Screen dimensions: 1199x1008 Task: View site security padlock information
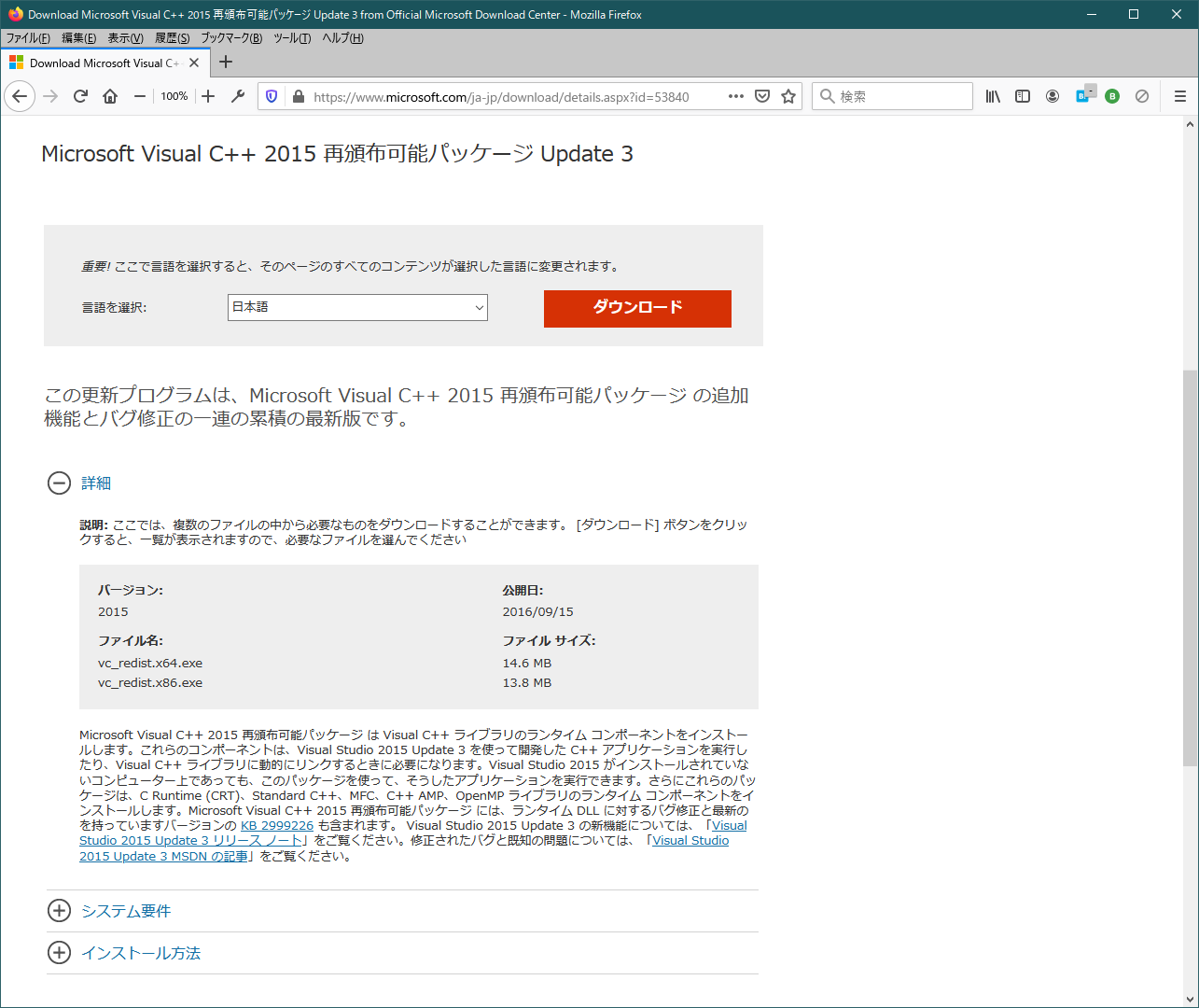click(299, 96)
